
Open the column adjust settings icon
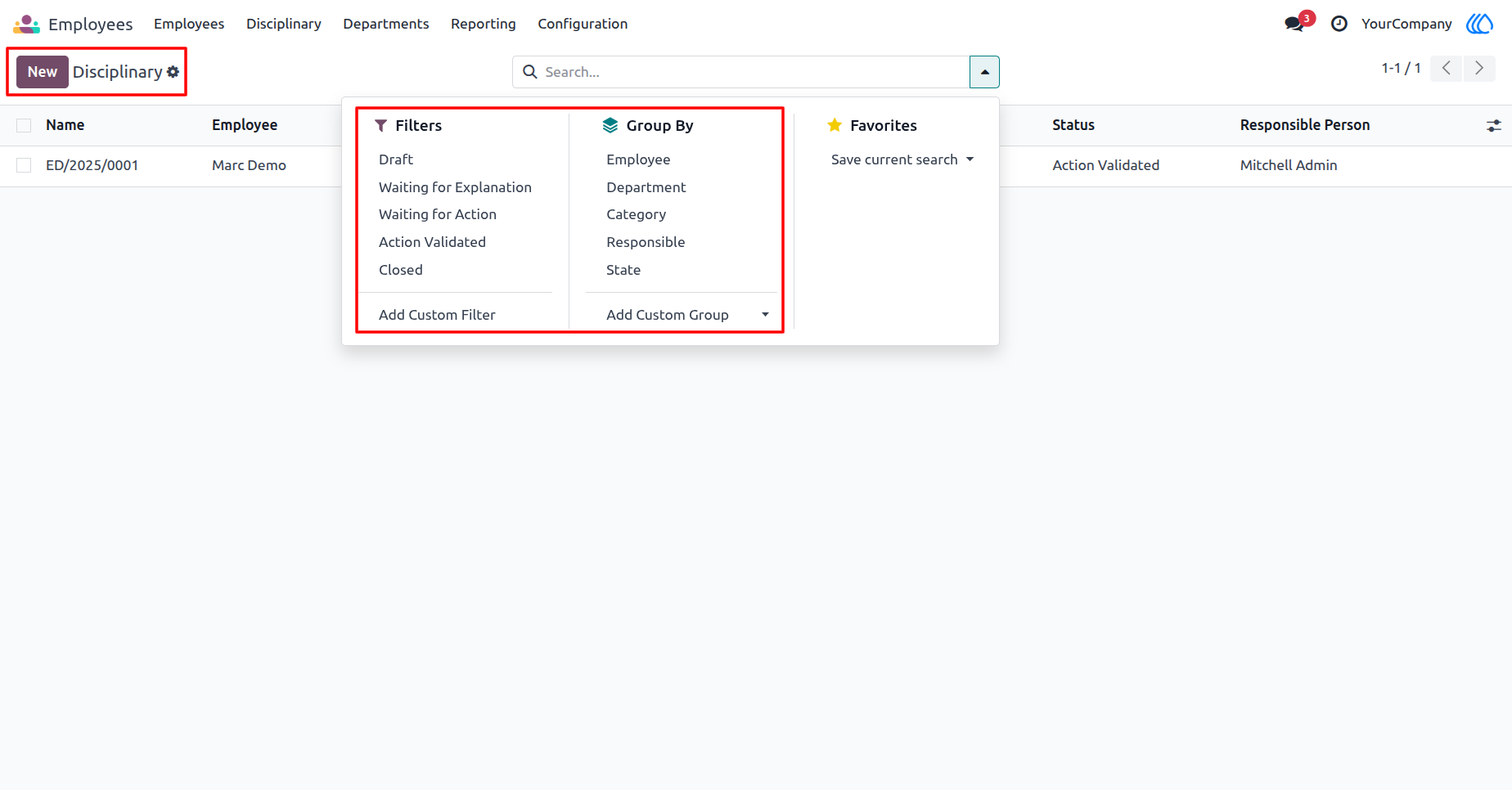coord(1494,125)
